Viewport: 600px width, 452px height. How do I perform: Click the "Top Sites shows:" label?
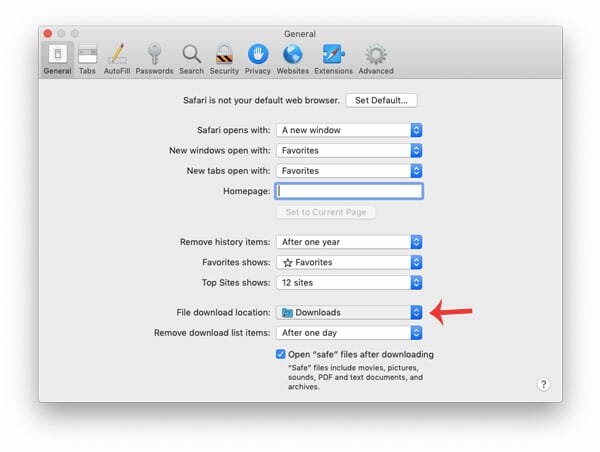coord(236,282)
